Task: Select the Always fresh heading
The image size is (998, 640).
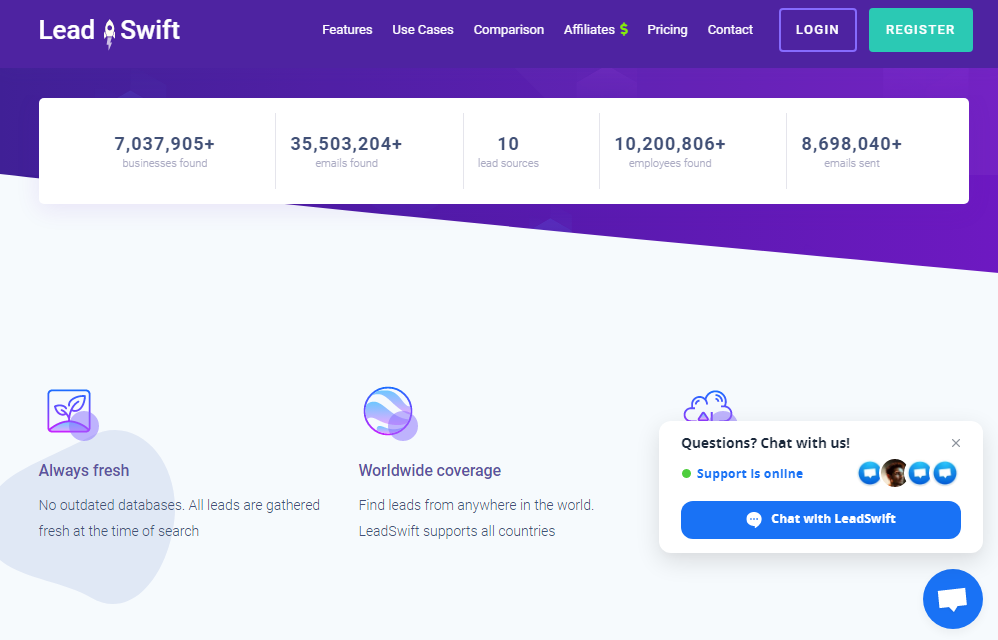Action: [x=84, y=470]
